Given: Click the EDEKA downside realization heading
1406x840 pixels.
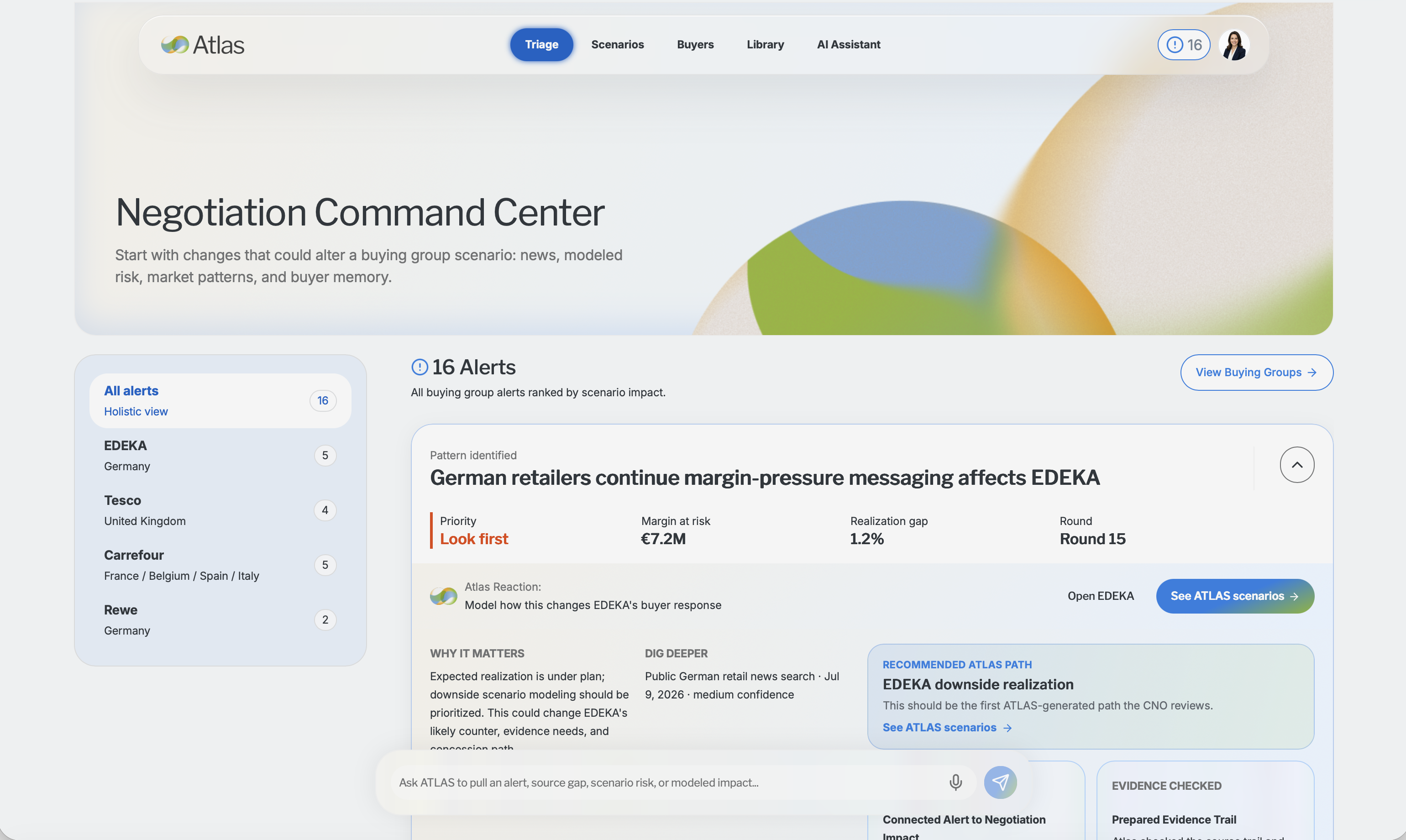Looking at the screenshot, I should 978,684.
